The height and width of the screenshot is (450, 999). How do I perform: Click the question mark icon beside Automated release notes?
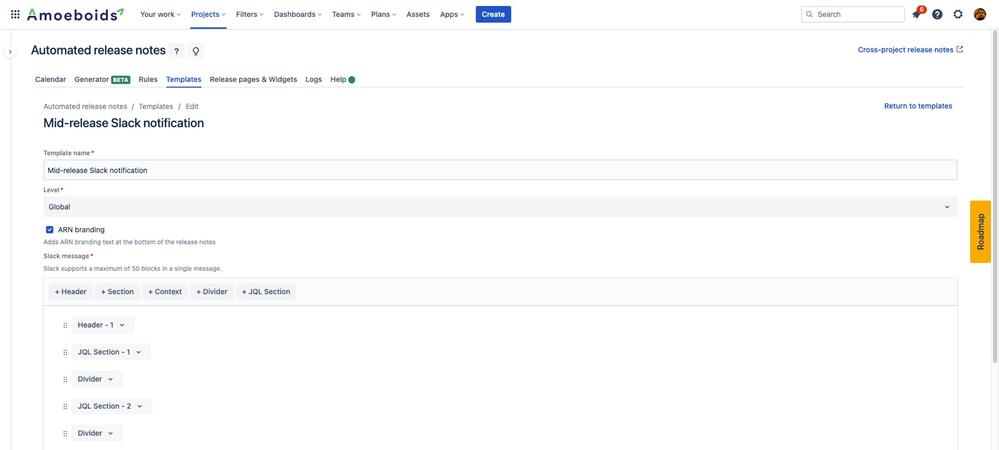click(x=176, y=51)
